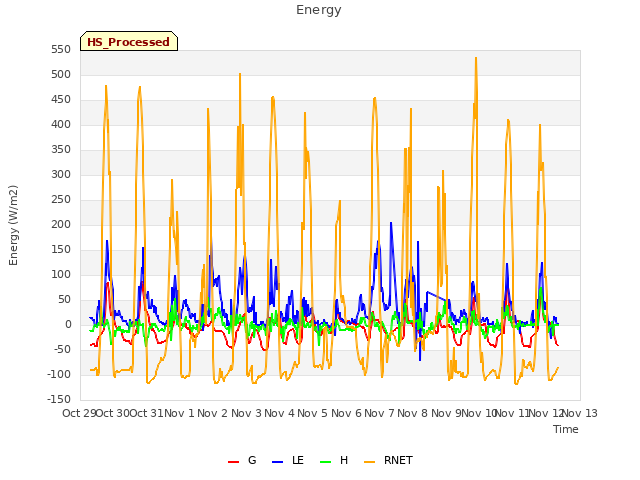Click the Energy (W/m2) axis label
Screen dimensions: 640x480
tap(13, 225)
